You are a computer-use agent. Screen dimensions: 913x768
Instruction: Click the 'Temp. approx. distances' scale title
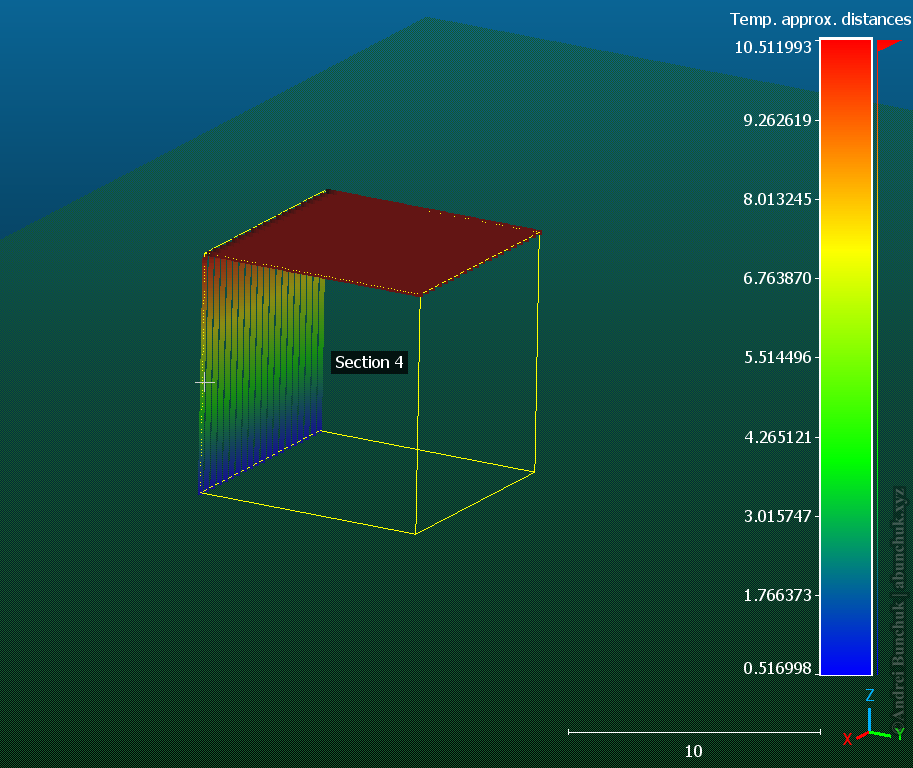point(820,19)
